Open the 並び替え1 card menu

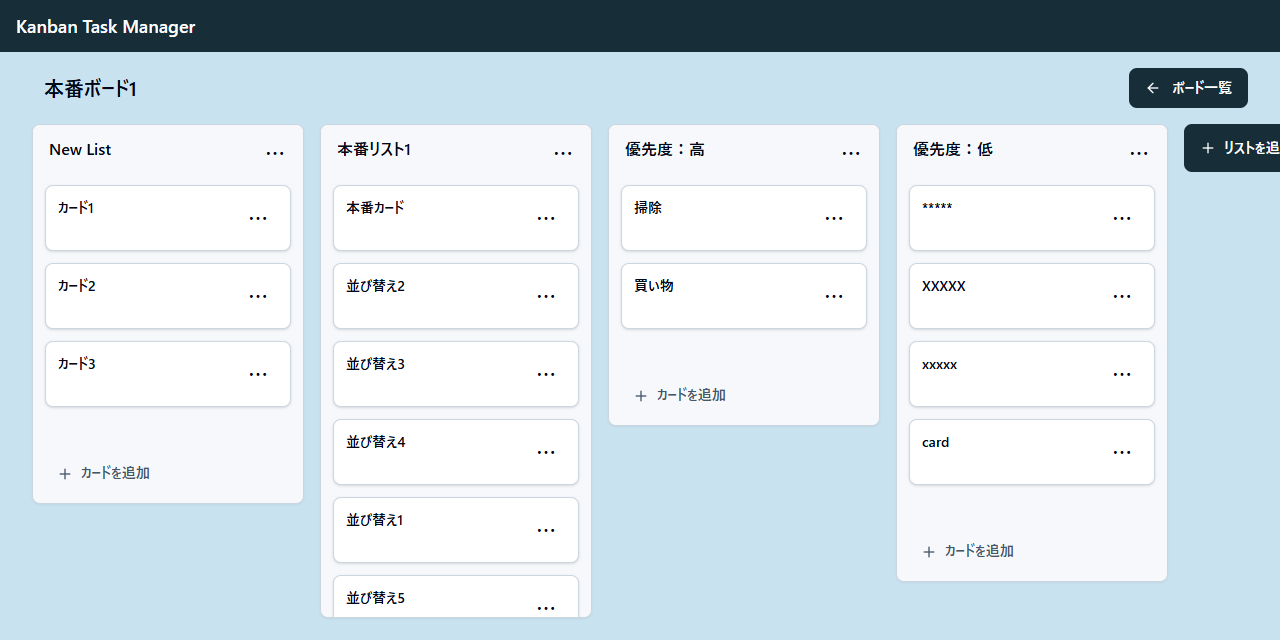pos(546,530)
